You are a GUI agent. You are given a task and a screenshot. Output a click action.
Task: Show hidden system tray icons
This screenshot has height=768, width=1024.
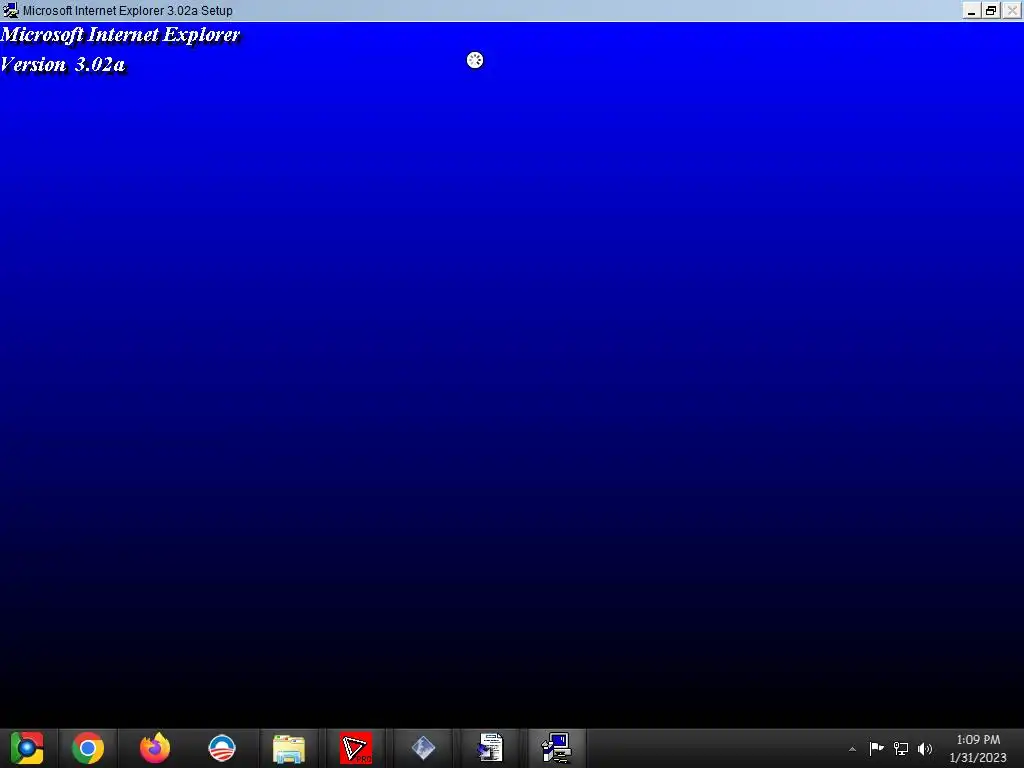[852, 749]
